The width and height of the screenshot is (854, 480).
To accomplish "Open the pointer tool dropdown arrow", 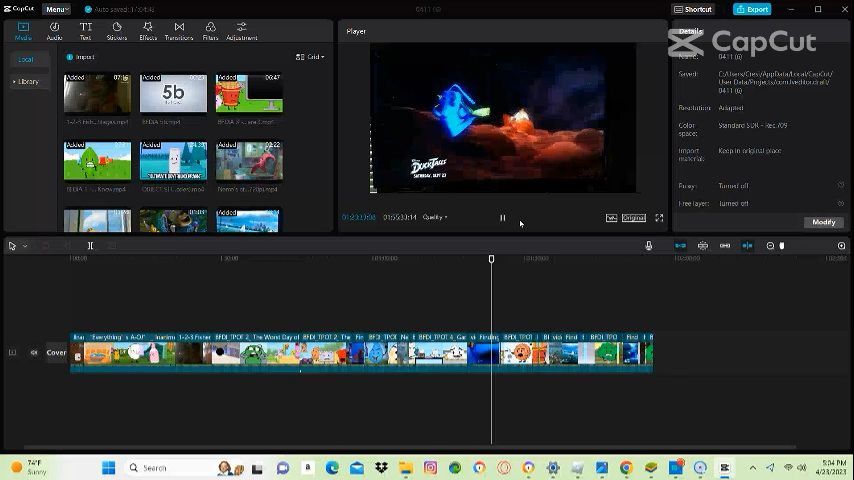I will coord(25,246).
